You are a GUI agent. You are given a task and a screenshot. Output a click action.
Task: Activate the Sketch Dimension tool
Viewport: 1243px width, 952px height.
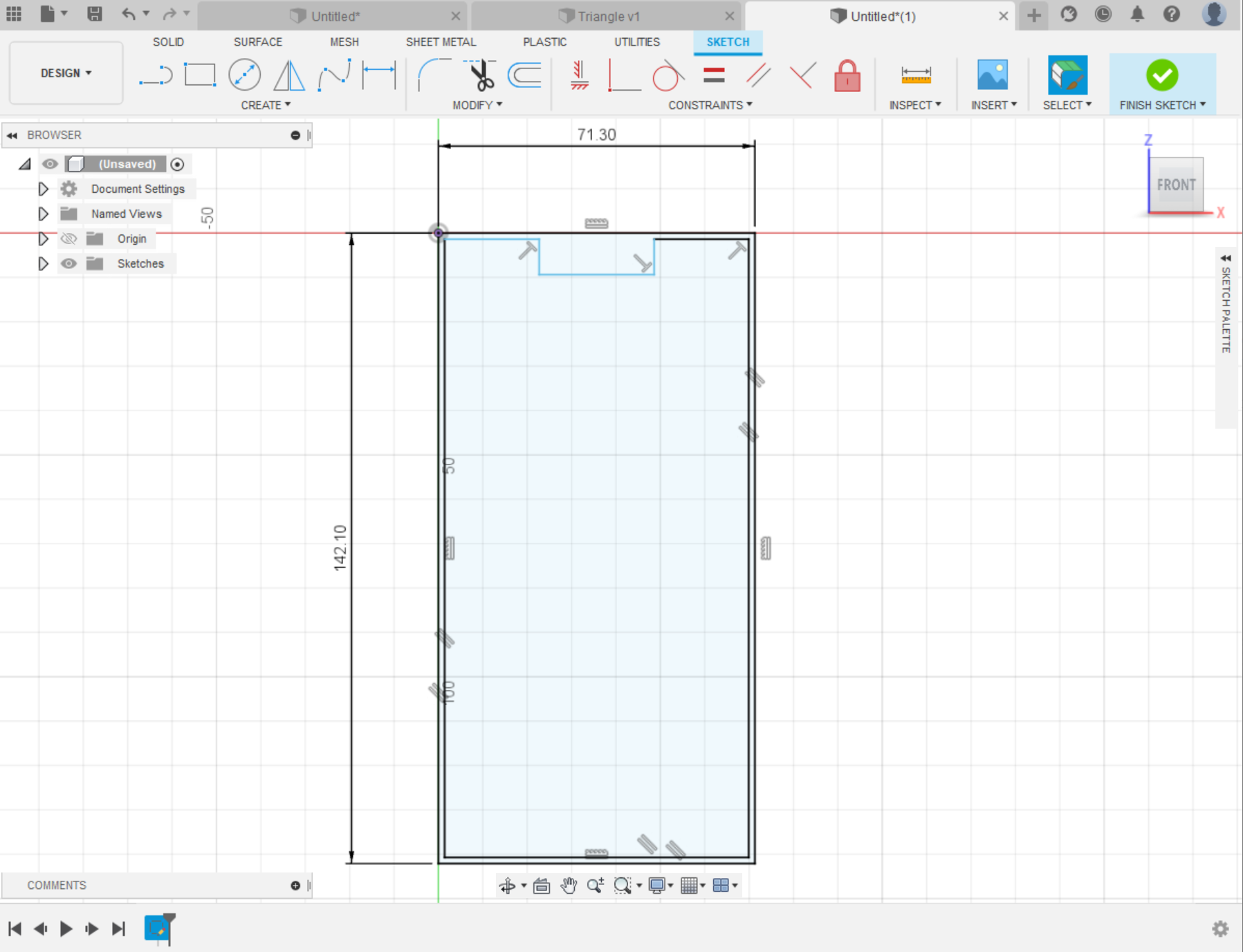point(379,75)
